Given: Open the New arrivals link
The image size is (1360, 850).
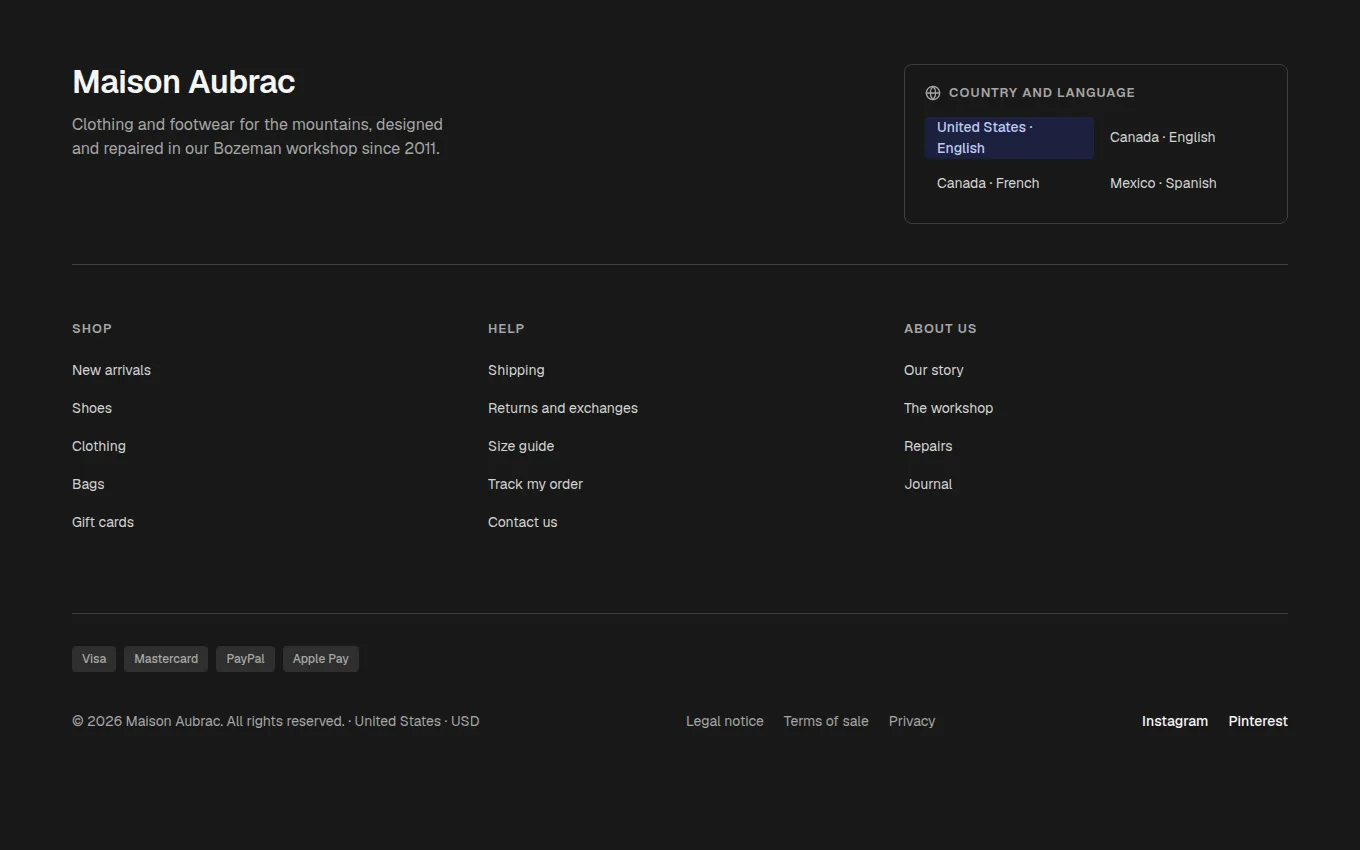Looking at the screenshot, I should (x=111, y=370).
